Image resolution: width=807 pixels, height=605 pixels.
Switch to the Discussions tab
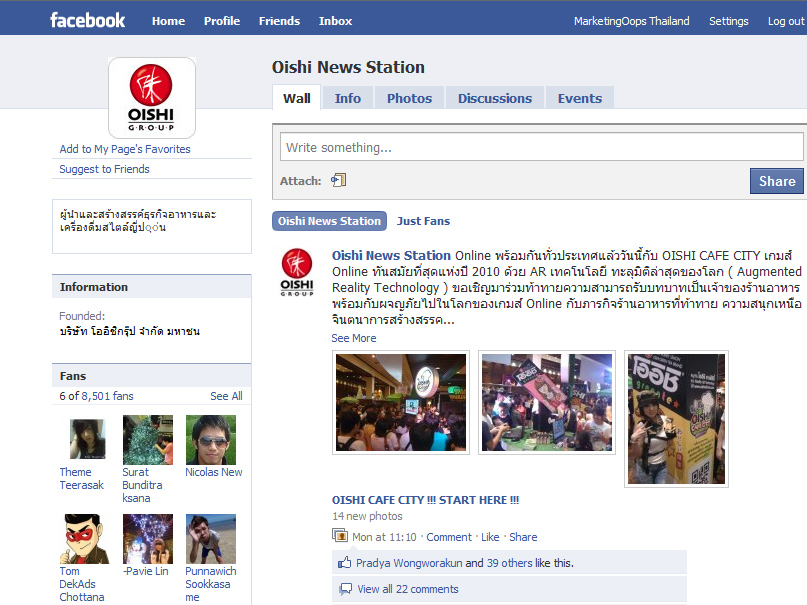[x=495, y=98]
